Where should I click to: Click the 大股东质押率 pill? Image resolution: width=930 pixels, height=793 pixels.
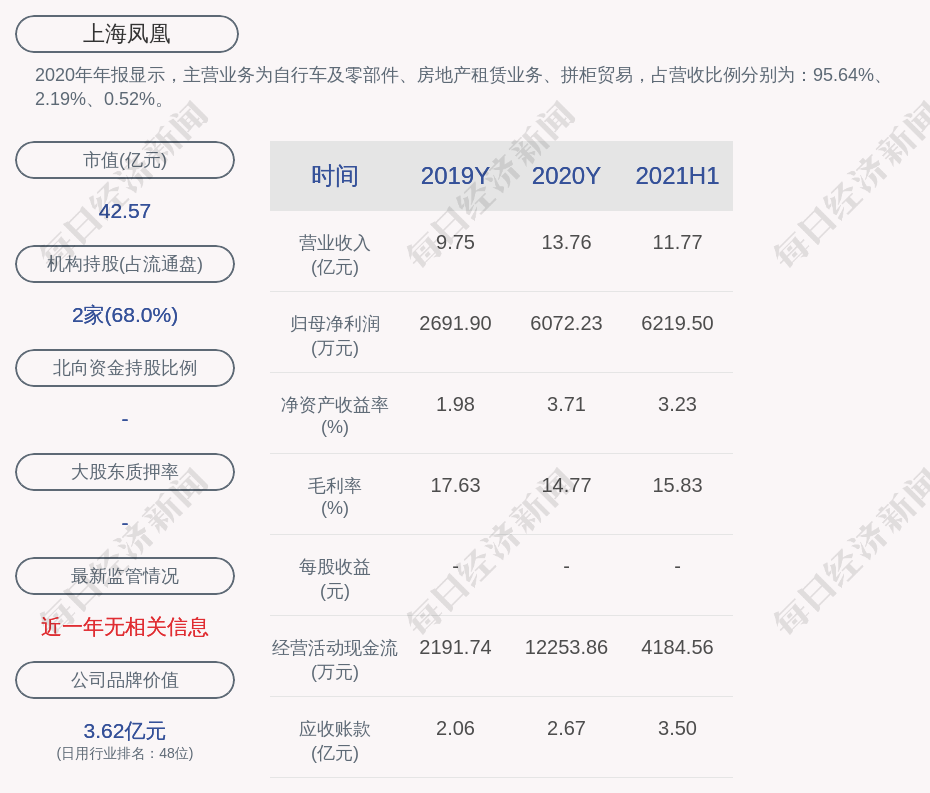coord(125,472)
